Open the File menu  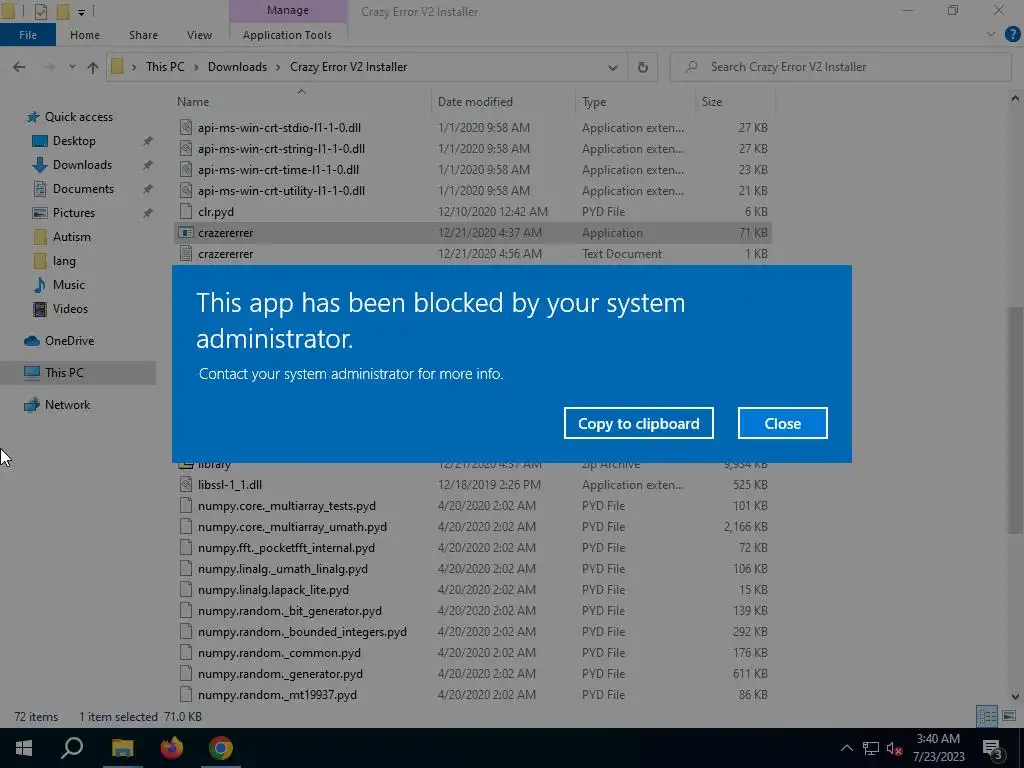tap(28, 35)
